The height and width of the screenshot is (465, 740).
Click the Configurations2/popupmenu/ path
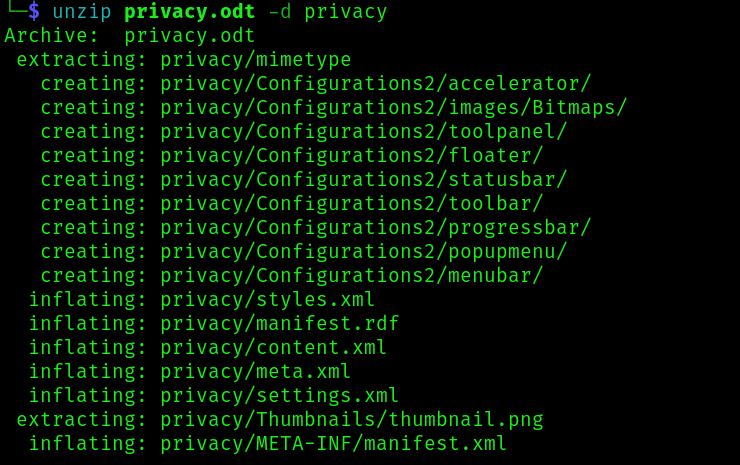[363, 252]
